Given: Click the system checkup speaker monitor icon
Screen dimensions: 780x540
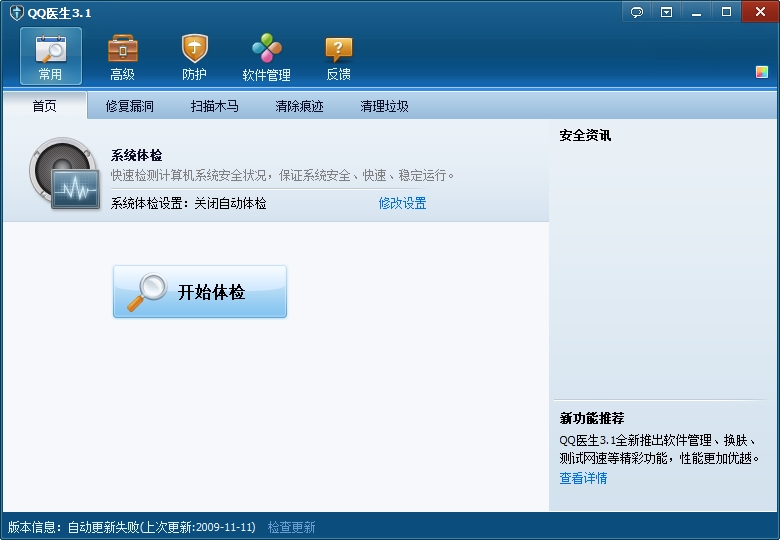Looking at the screenshot, I should 64,173.
